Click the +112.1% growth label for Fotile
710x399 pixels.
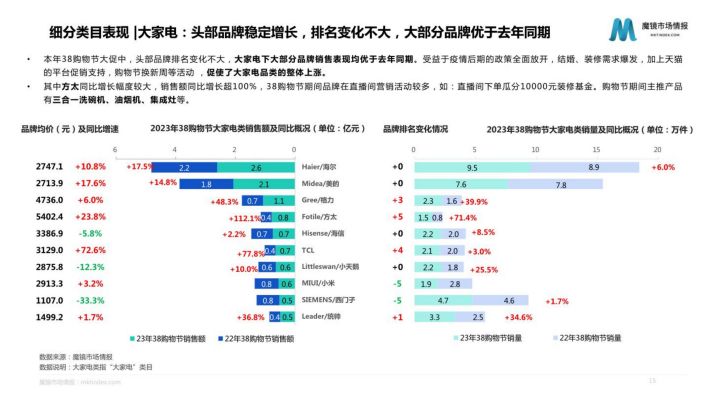(245, 218)
